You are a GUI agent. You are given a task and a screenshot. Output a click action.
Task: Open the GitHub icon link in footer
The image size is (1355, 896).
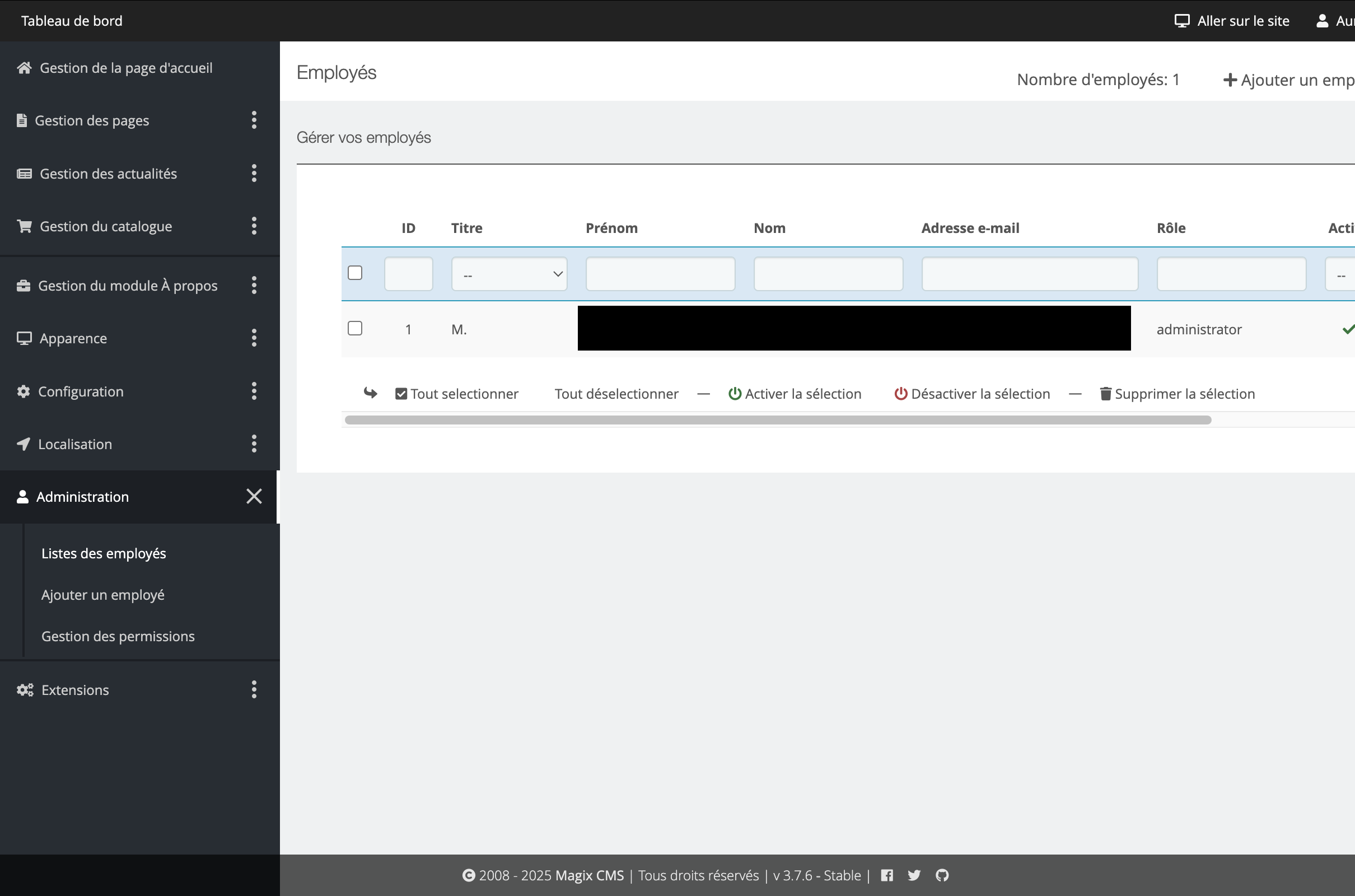tap(942, 875)
